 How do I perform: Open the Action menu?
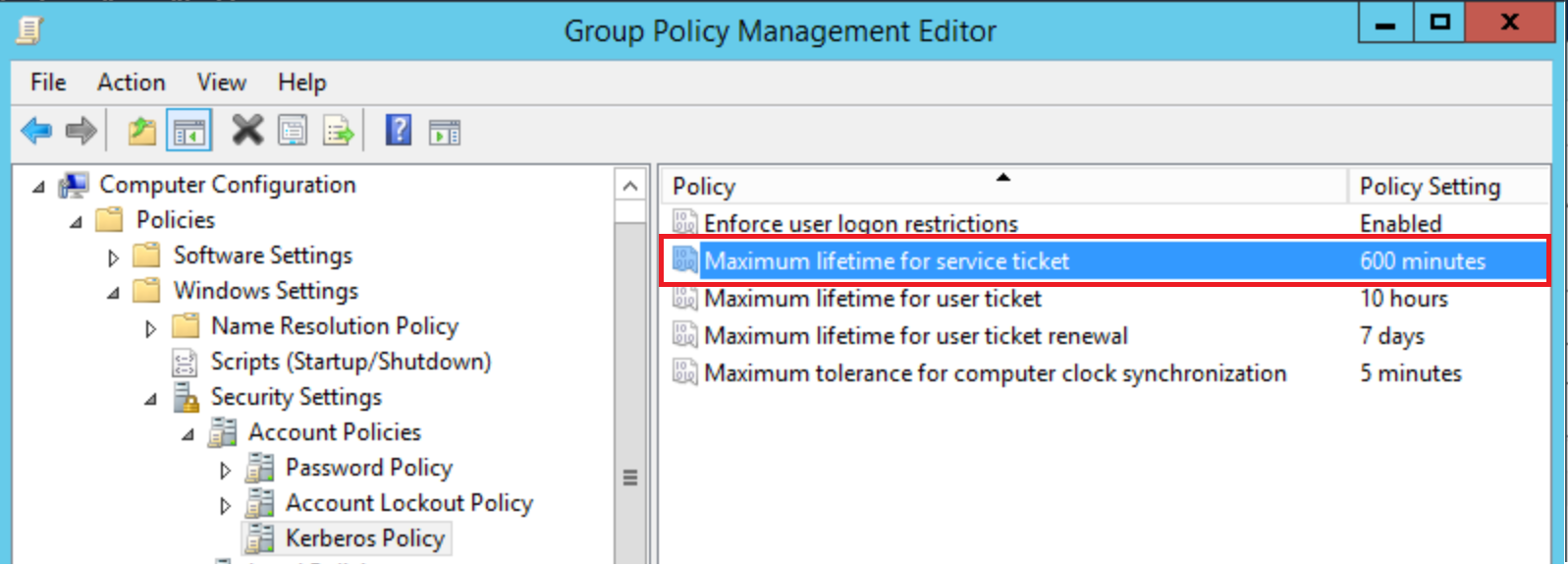click(131, 83)
